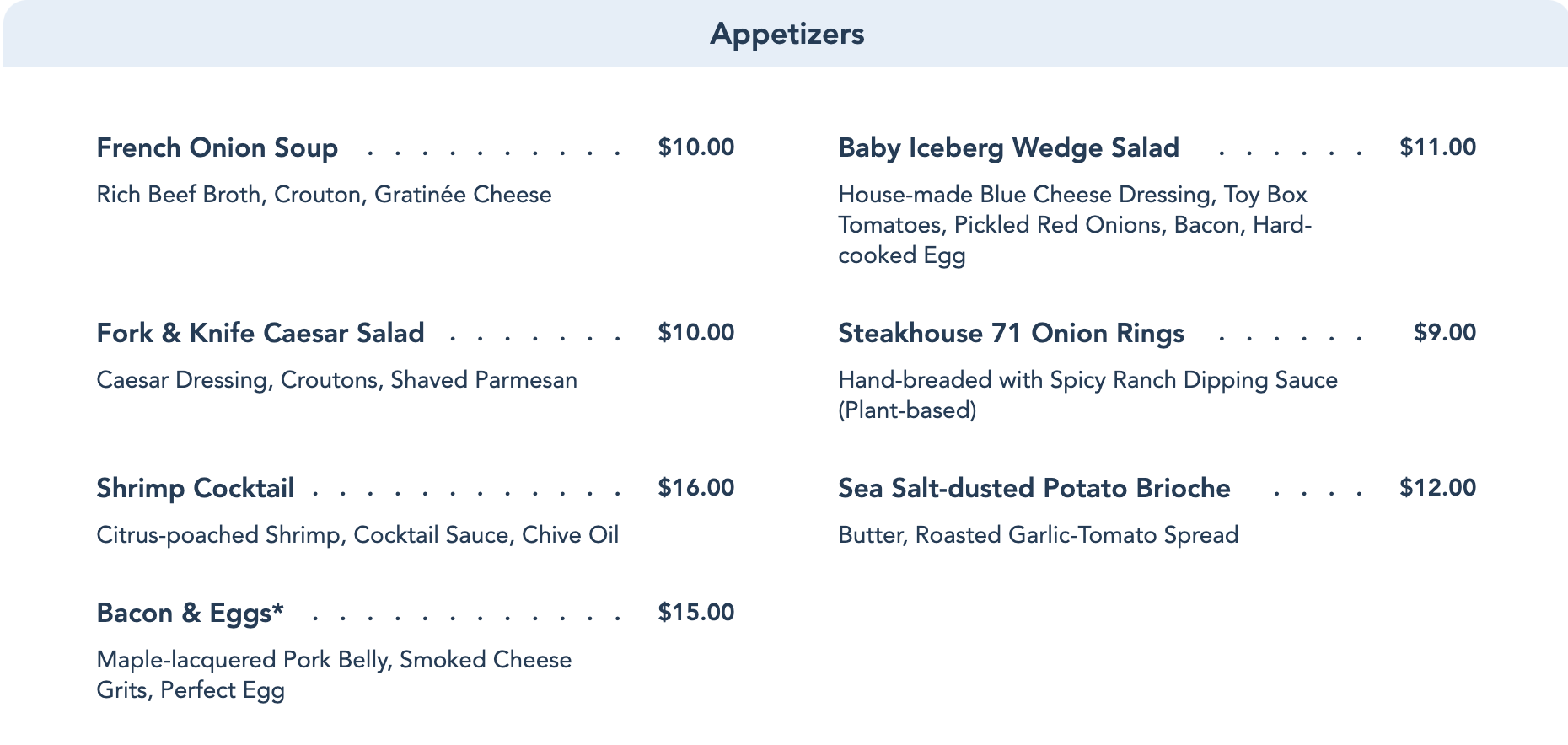Click the $12.00 Potato Brioche price
The width and height of the screenshot is (1568, 745).
pyautogui.click(x=1437, y=488)
